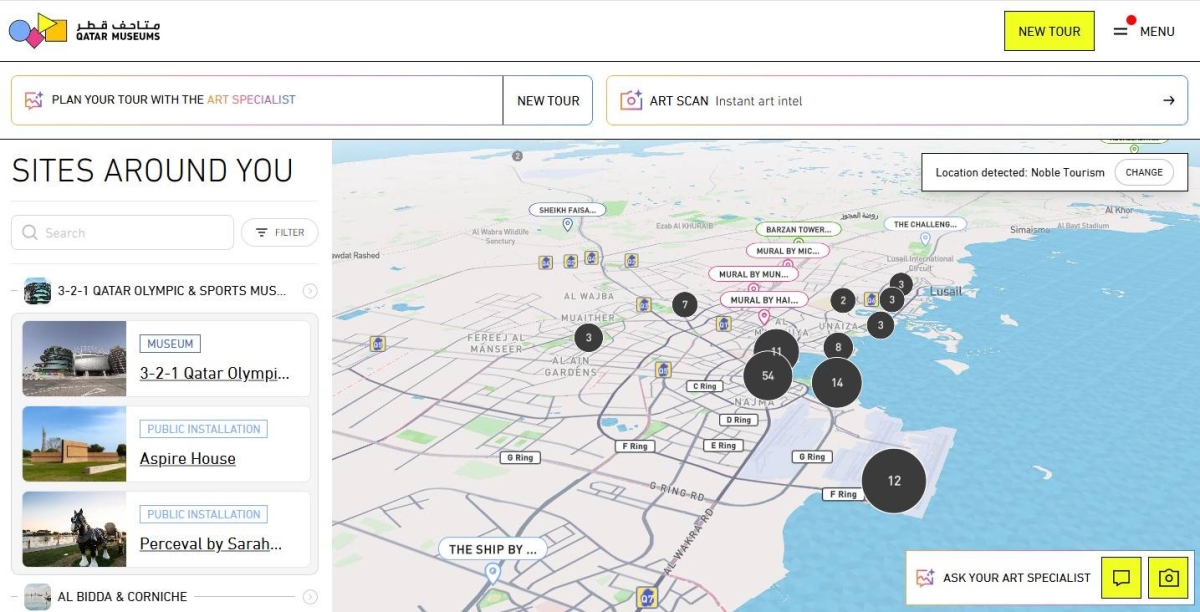This screenshot has width=1200, height=612.
Task: Click the sparkle icon beside Ask Your Art Specialist
Action: (x=925, y=578)
